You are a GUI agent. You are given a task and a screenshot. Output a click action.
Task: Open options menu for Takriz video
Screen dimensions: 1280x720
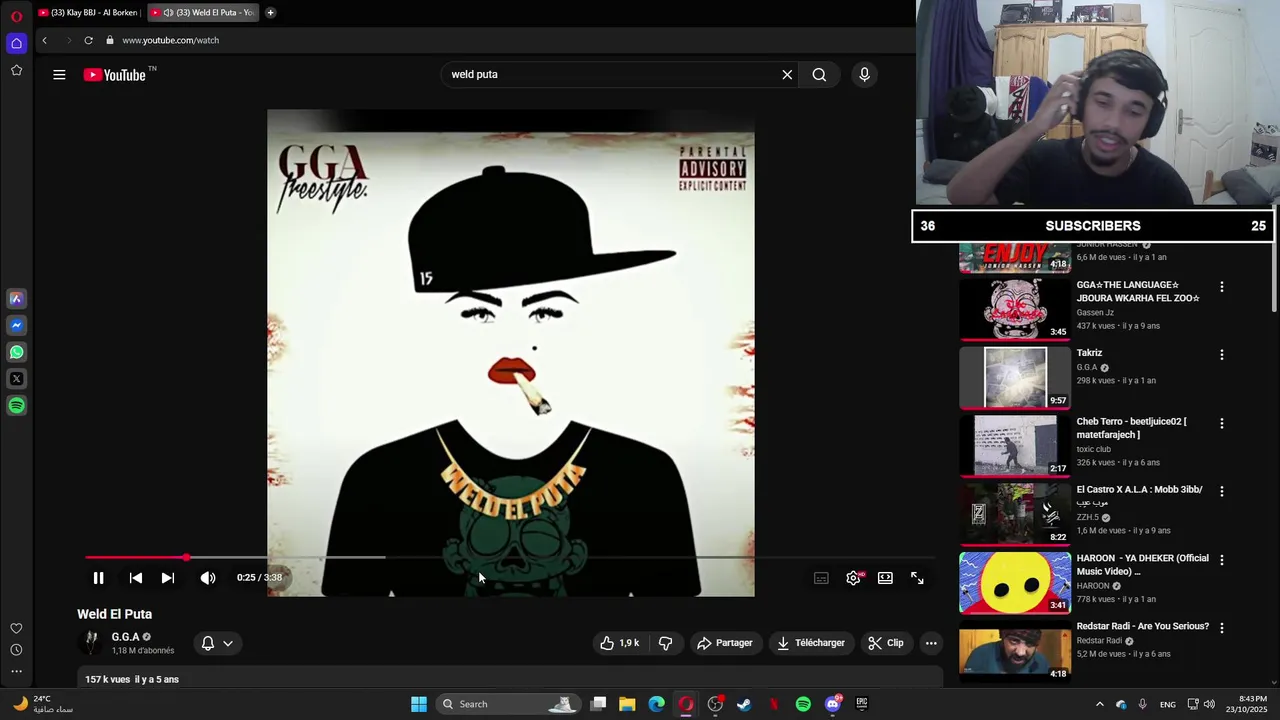point(1221,355)
